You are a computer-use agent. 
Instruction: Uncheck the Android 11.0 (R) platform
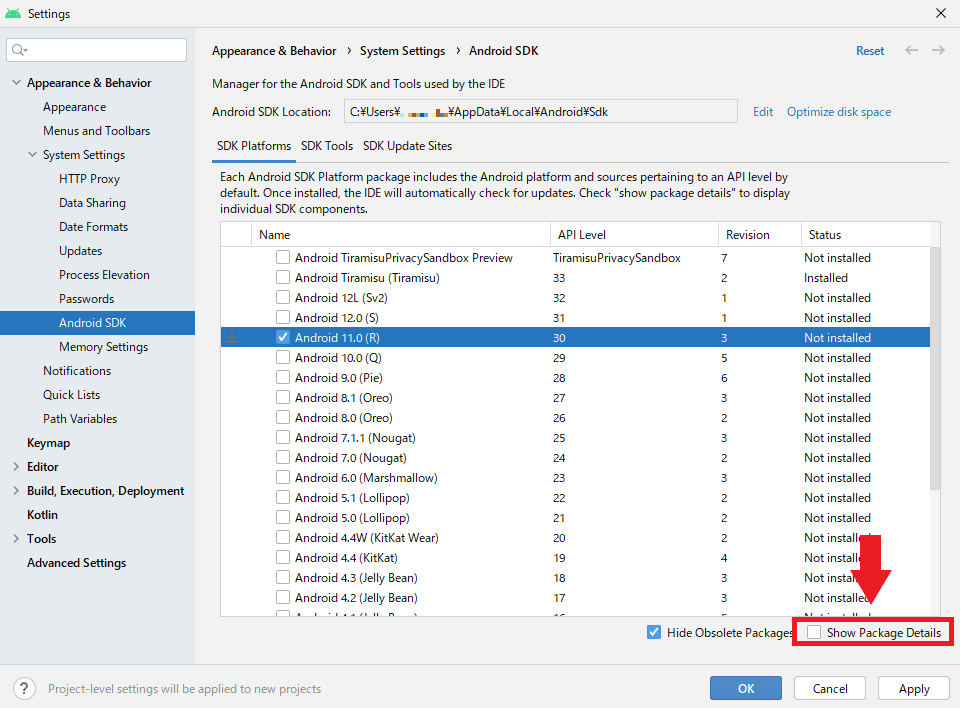pos(283,337)
